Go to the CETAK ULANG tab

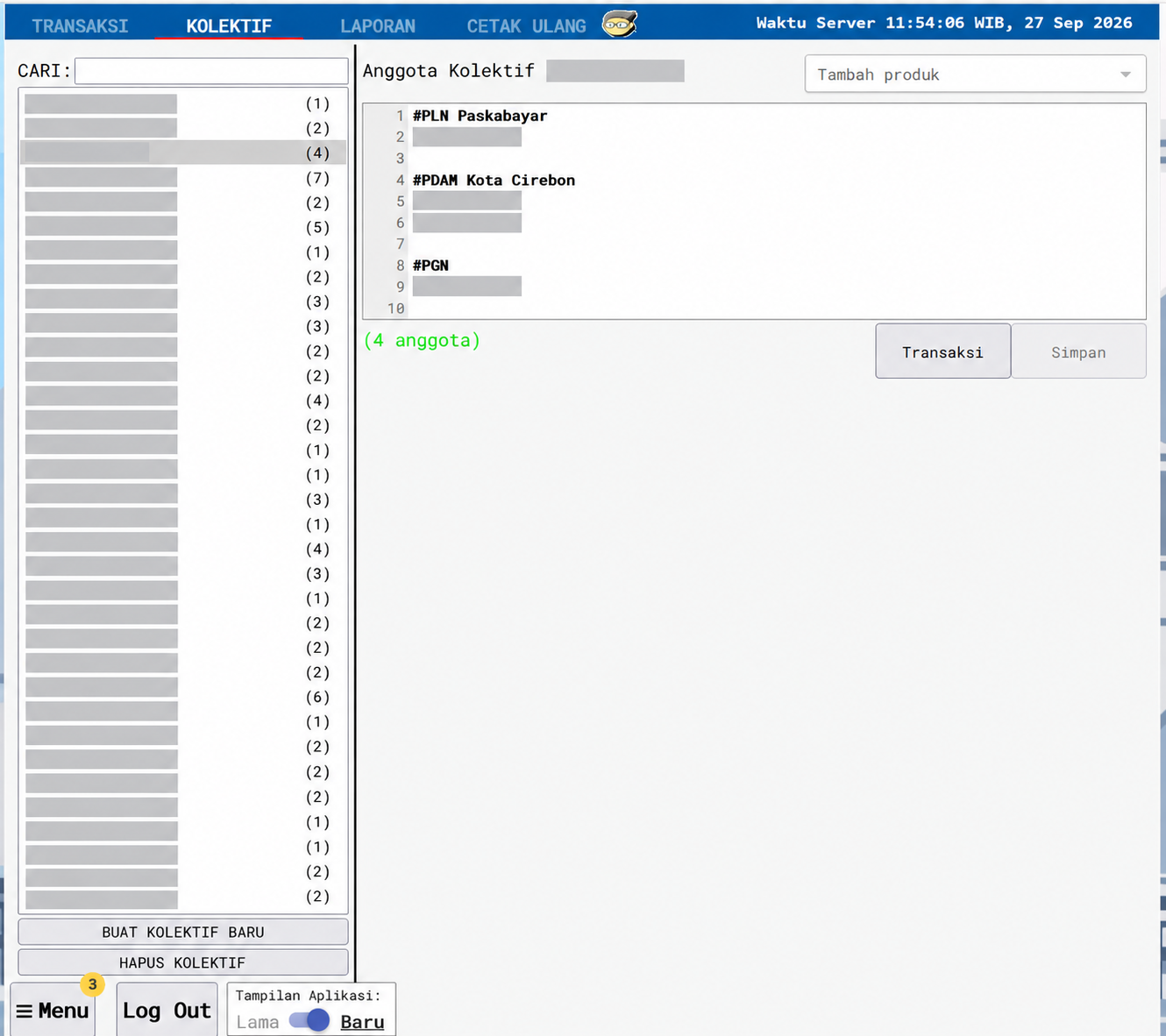click(526, 25)
